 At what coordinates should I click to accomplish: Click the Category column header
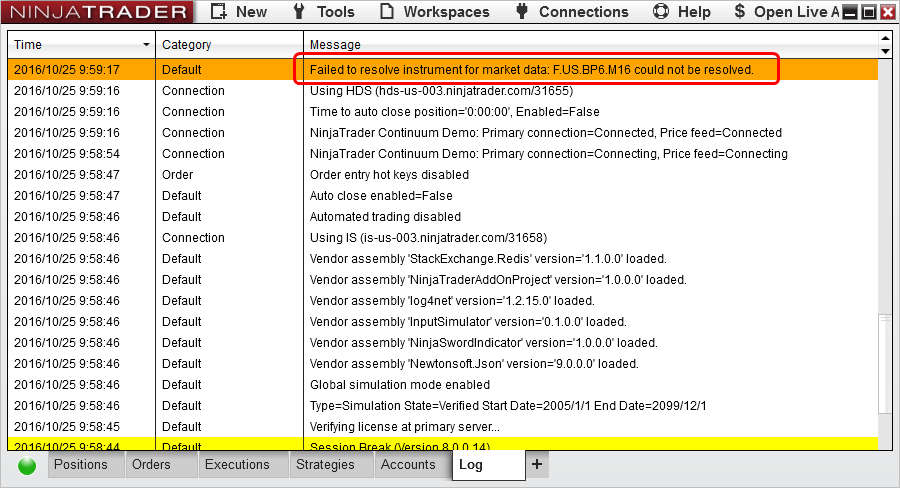229,45
